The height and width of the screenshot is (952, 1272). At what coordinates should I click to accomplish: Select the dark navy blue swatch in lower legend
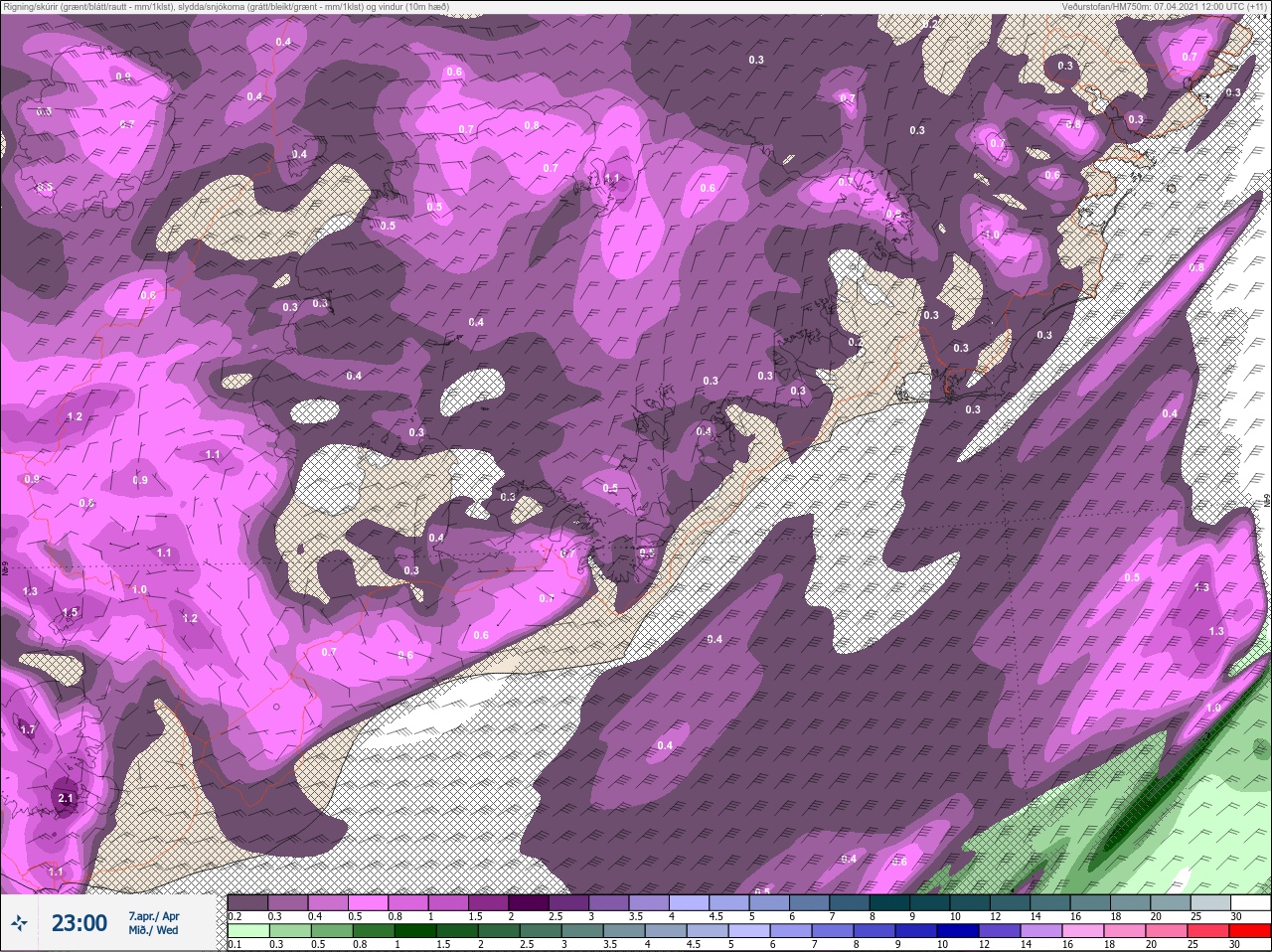[x=959, y=931]
